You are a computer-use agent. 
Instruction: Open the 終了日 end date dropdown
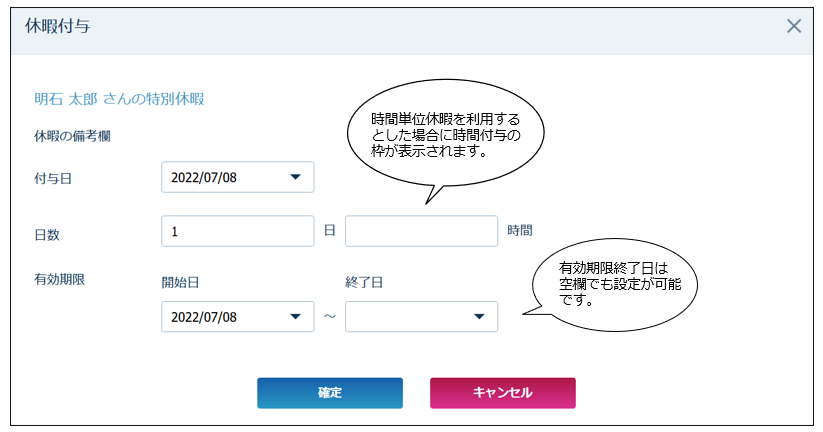[x=421, y=317]
